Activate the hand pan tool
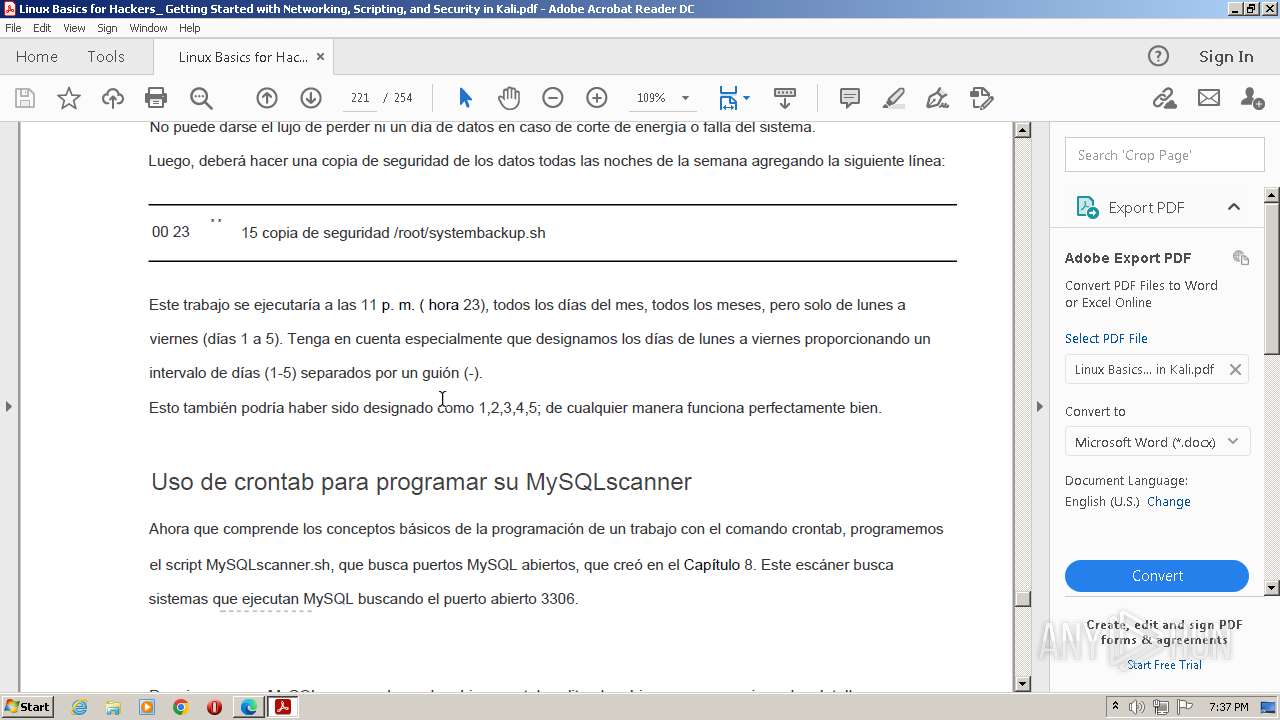Image resolution: width=1280 pixels, height=720 pixels. pyautogui.click(x=509, y=98)
